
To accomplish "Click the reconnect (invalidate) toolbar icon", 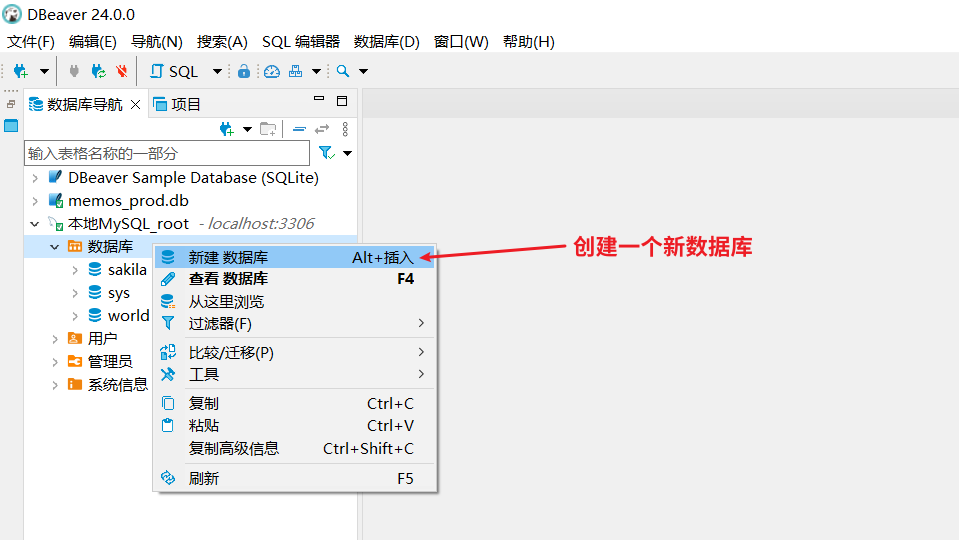I will click(98, 72).
